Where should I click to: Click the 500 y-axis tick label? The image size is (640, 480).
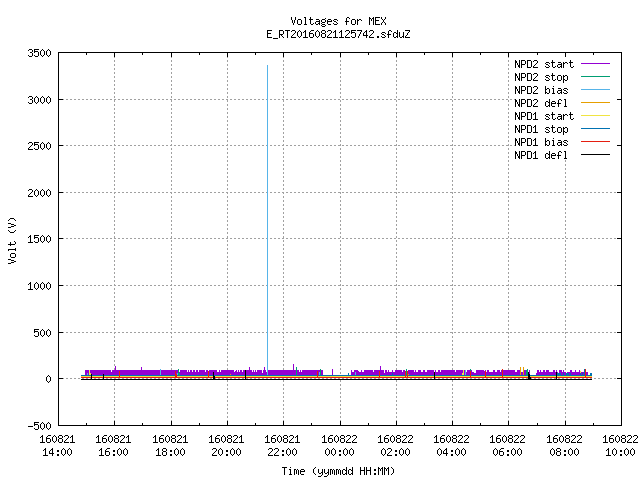pos(42,333)
